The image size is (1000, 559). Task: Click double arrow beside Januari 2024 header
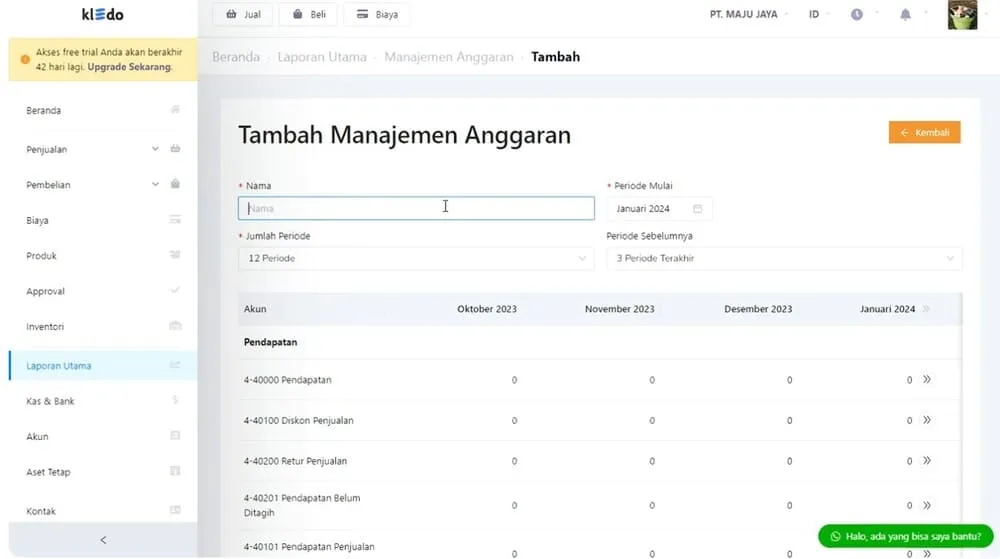tap(926, 309)
